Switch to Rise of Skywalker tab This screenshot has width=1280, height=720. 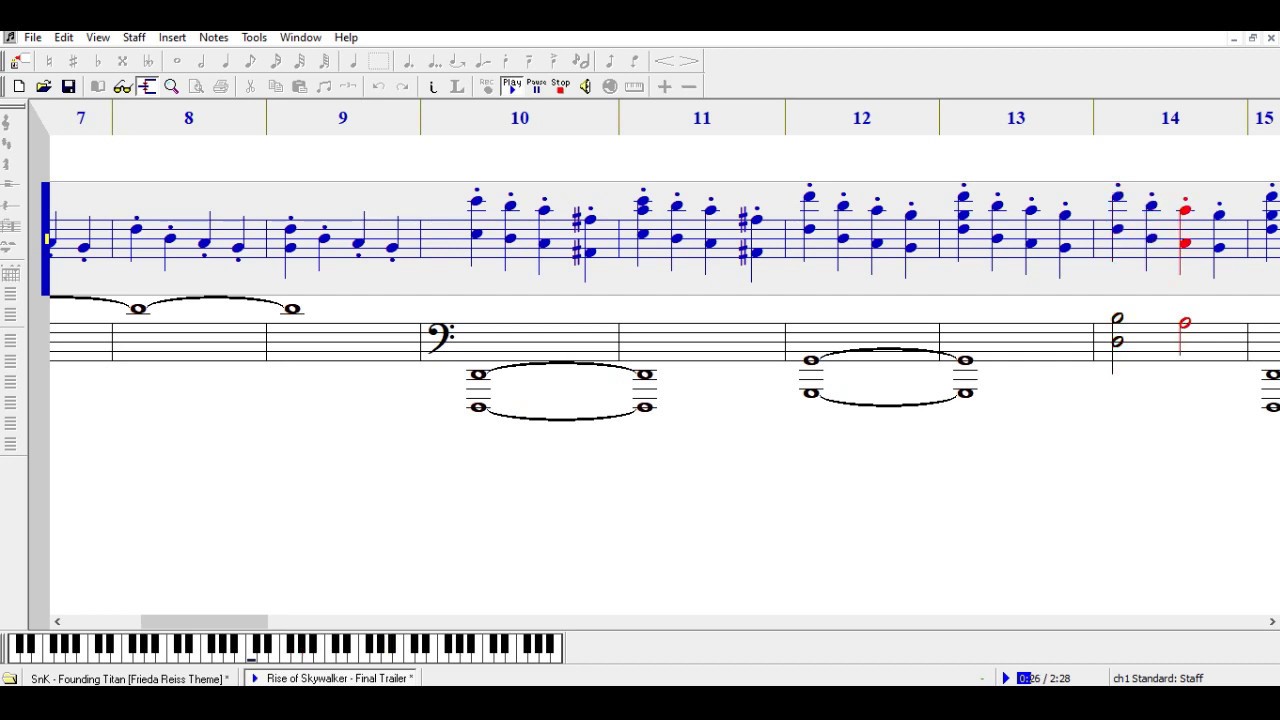(x=332, y=678)
